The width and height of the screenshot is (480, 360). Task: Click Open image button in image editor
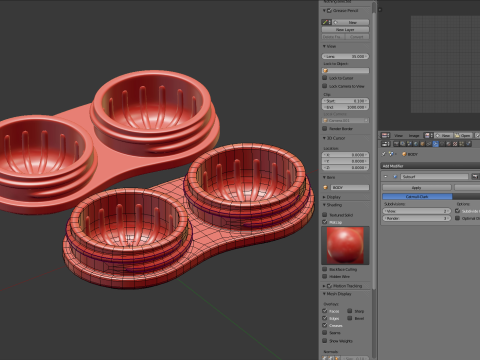pos(463,135)
